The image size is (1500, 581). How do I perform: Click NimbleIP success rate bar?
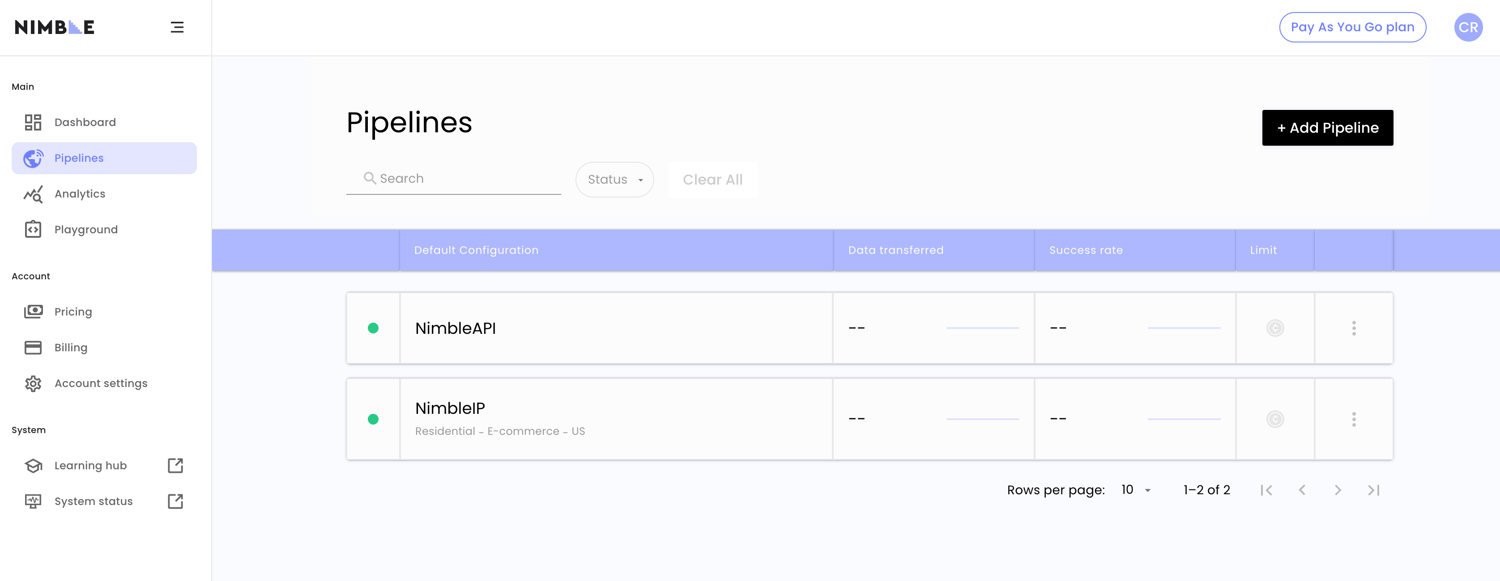coord(1184,419)
